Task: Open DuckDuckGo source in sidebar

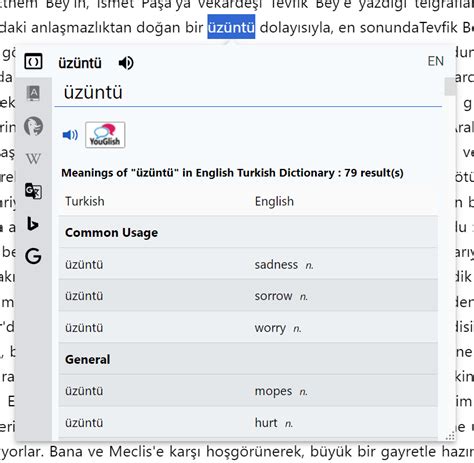Action: pos(33,126)
